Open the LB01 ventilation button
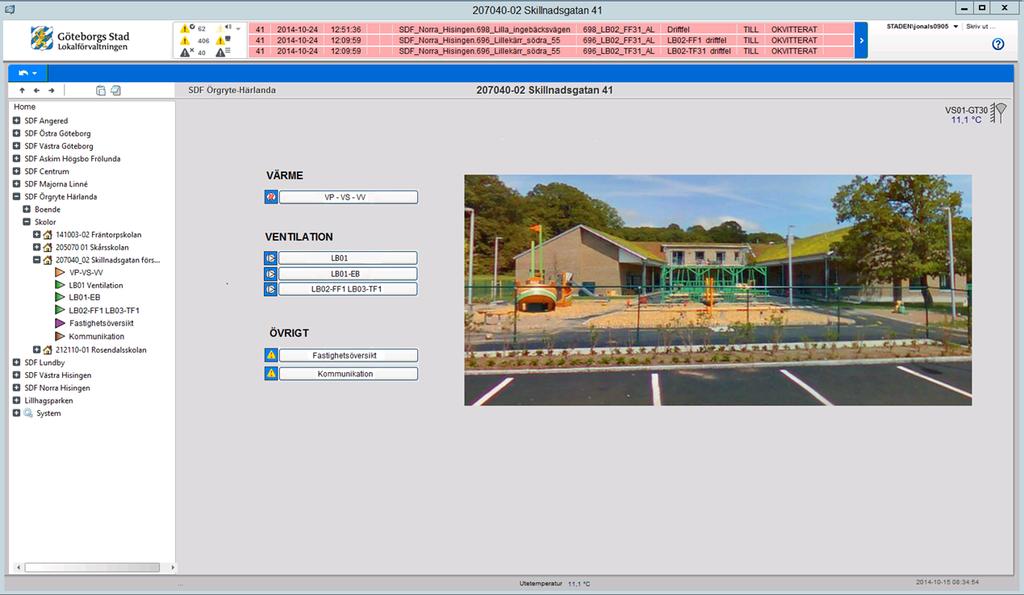The height and width of the screenshot is (595, 1024). pyautogui.click(x=348, y=258)
